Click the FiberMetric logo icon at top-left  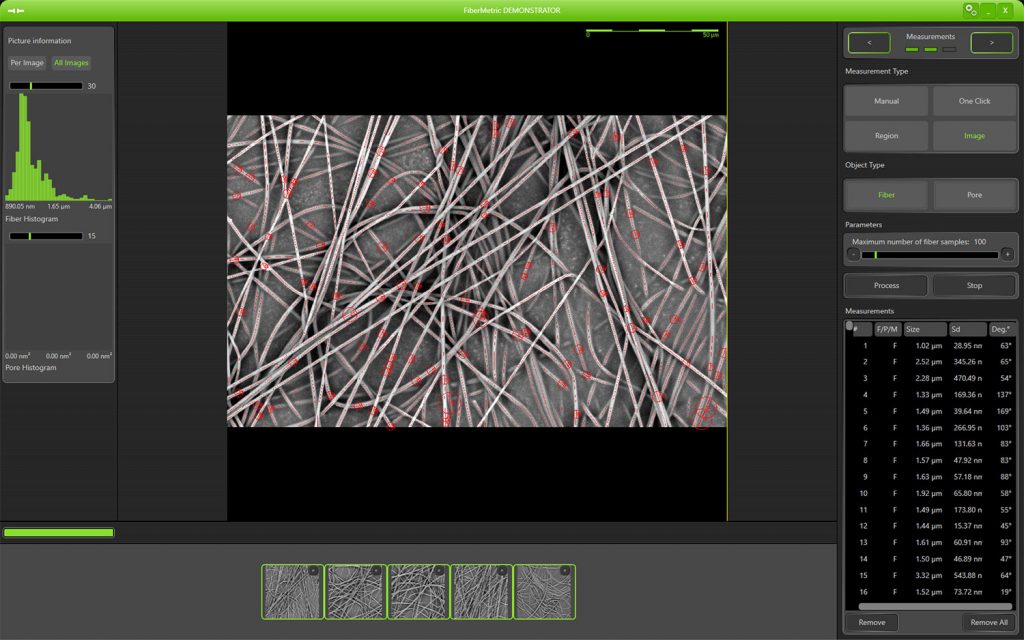coord(17,10)
